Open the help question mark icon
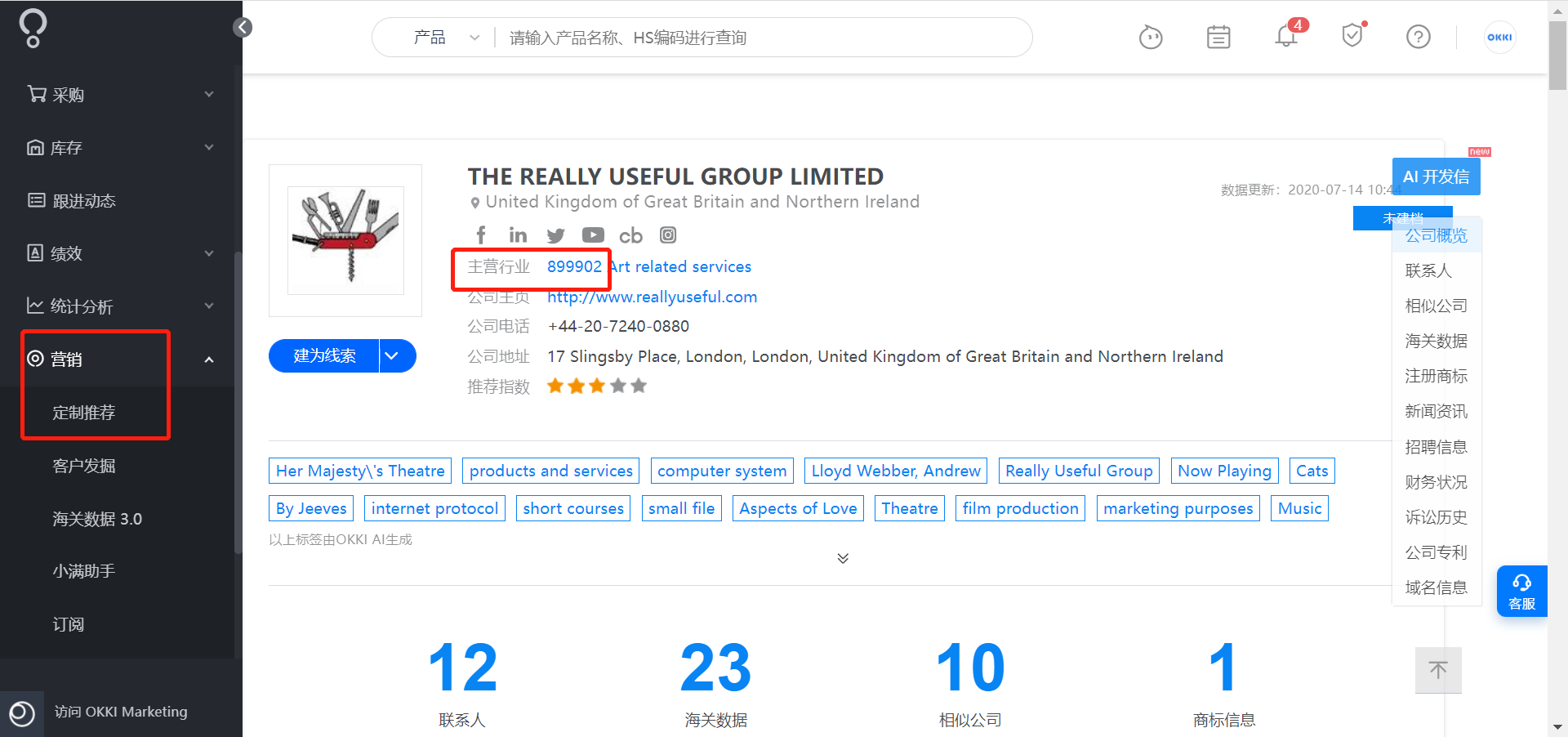Viewport: 1568px width, 737px height. pyautogui.click(x=1419, y=37)
